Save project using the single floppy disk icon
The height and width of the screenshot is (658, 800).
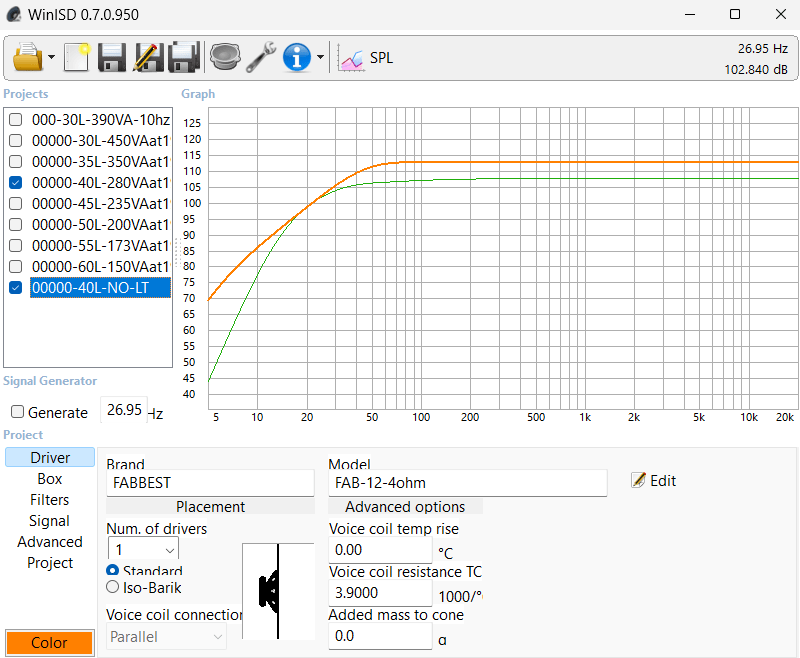[x=112, y=57]
